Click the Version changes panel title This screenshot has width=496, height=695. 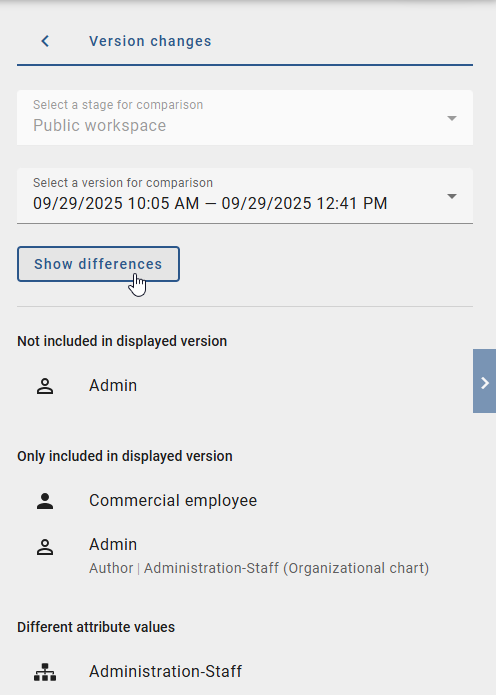[x=150, y=41]
